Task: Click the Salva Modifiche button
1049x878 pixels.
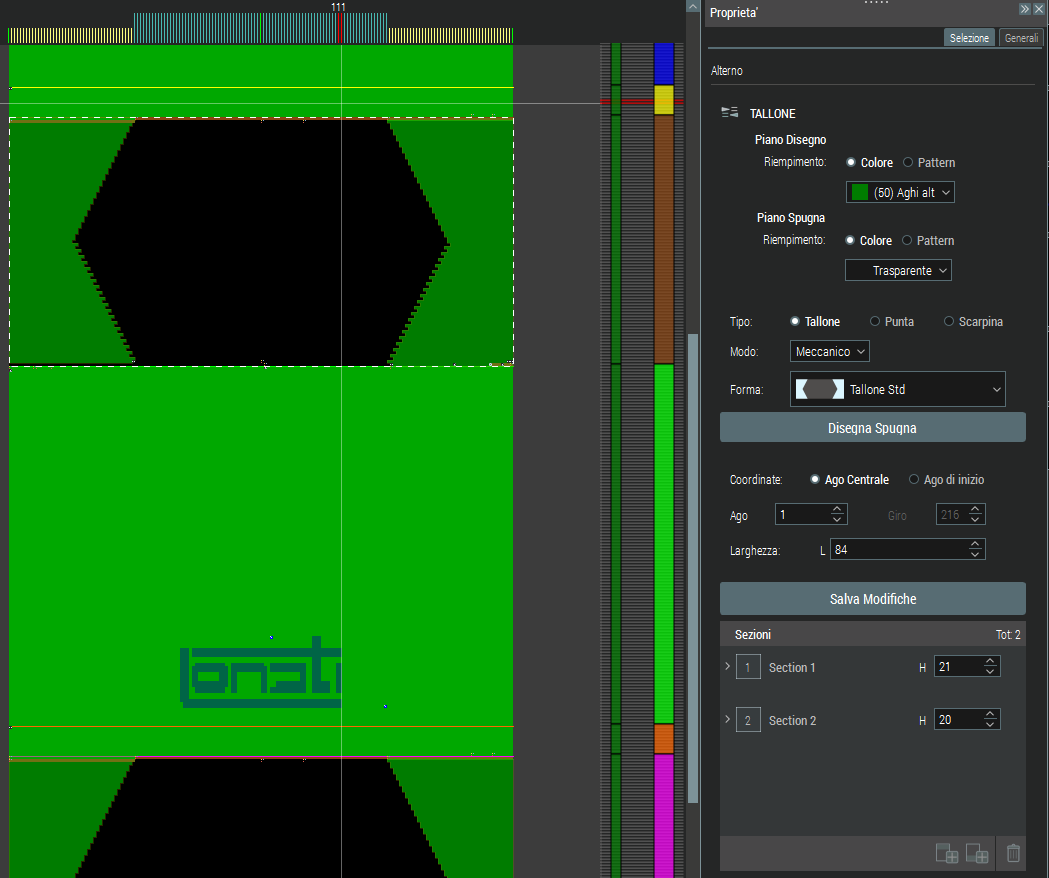Action: 872,599
